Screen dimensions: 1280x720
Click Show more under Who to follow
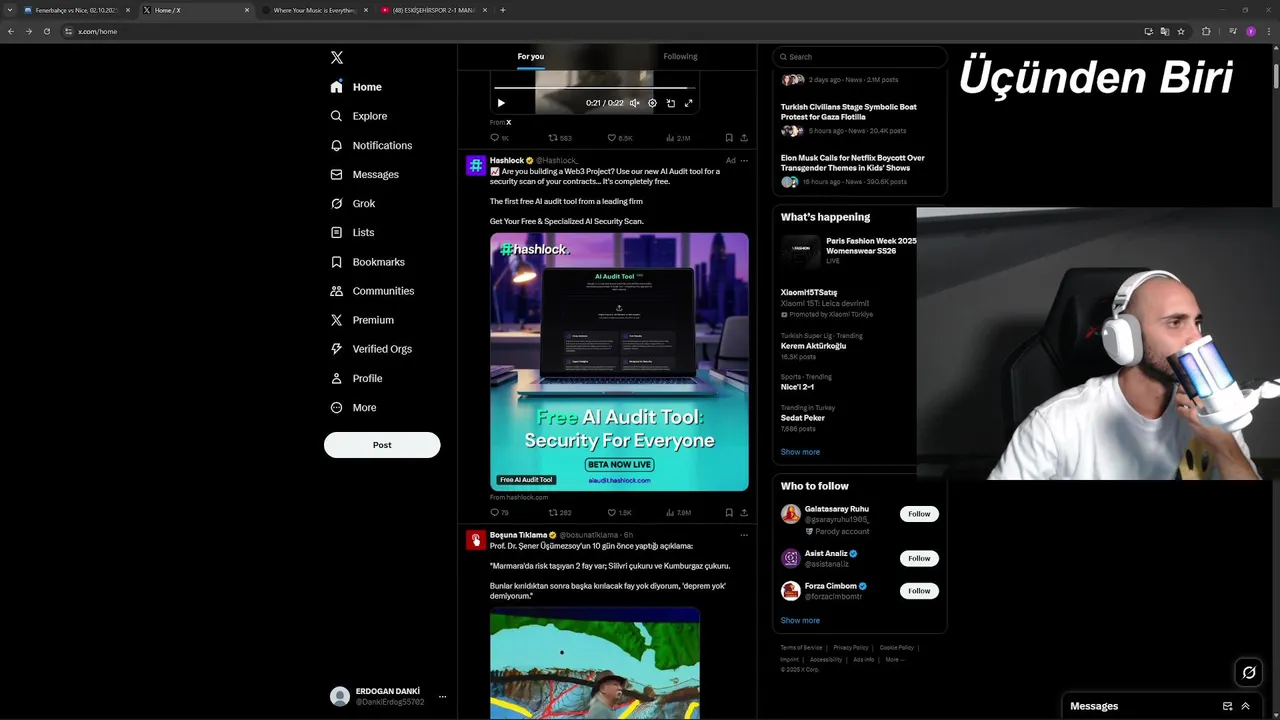point(800,620)
